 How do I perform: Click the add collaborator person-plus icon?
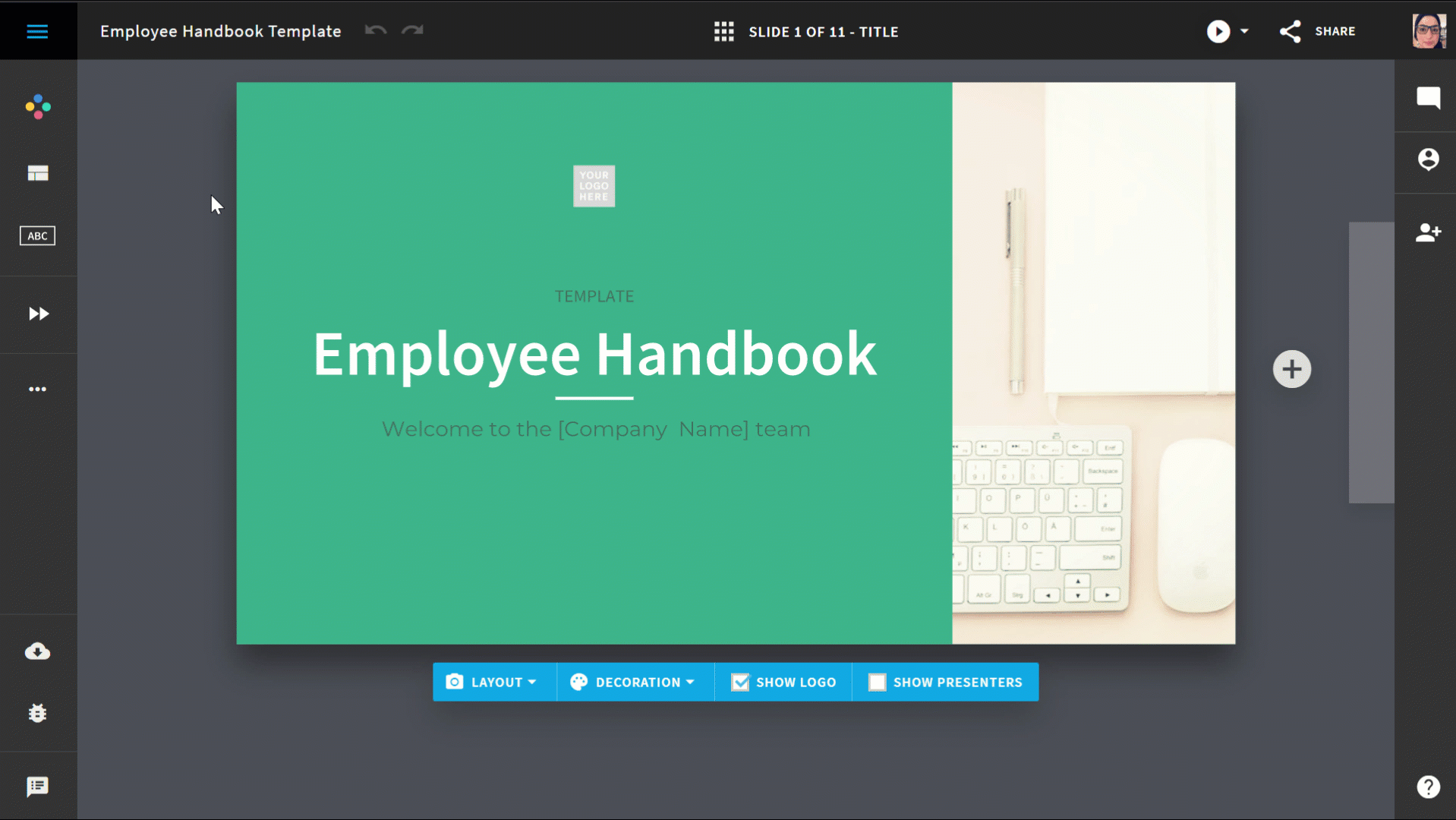point(1428,232)
